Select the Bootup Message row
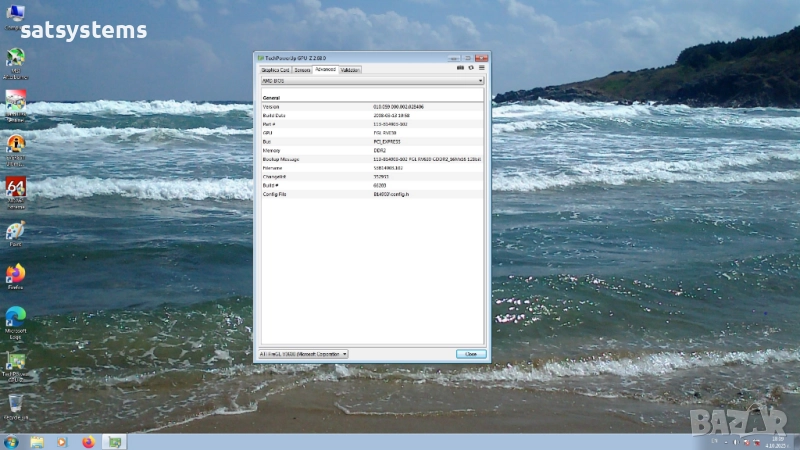The image size is (800, 450). pos(371,159)
